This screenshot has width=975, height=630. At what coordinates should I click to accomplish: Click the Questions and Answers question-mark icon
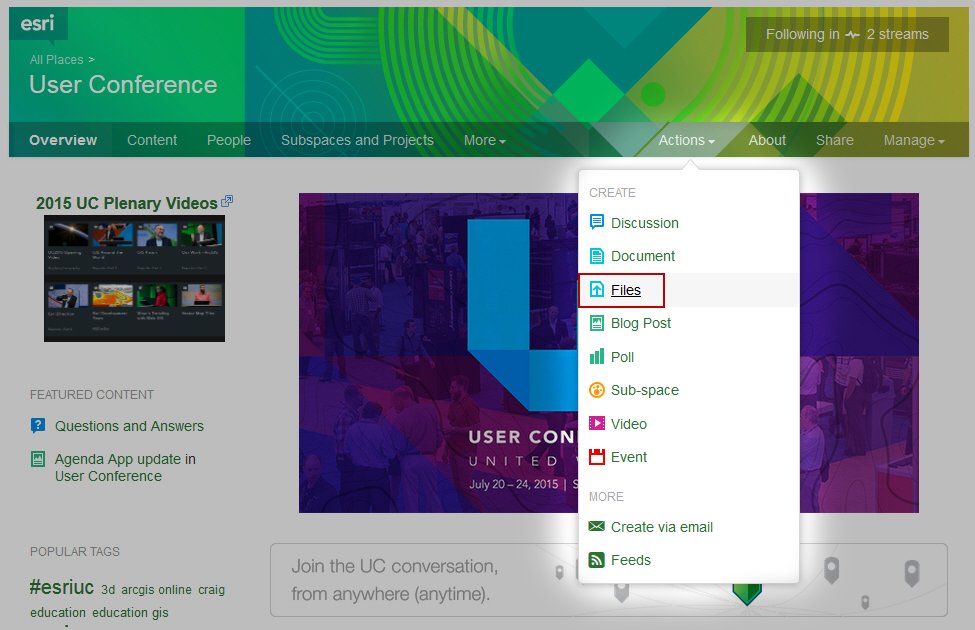pyautogui.click(x=38, y=425)
